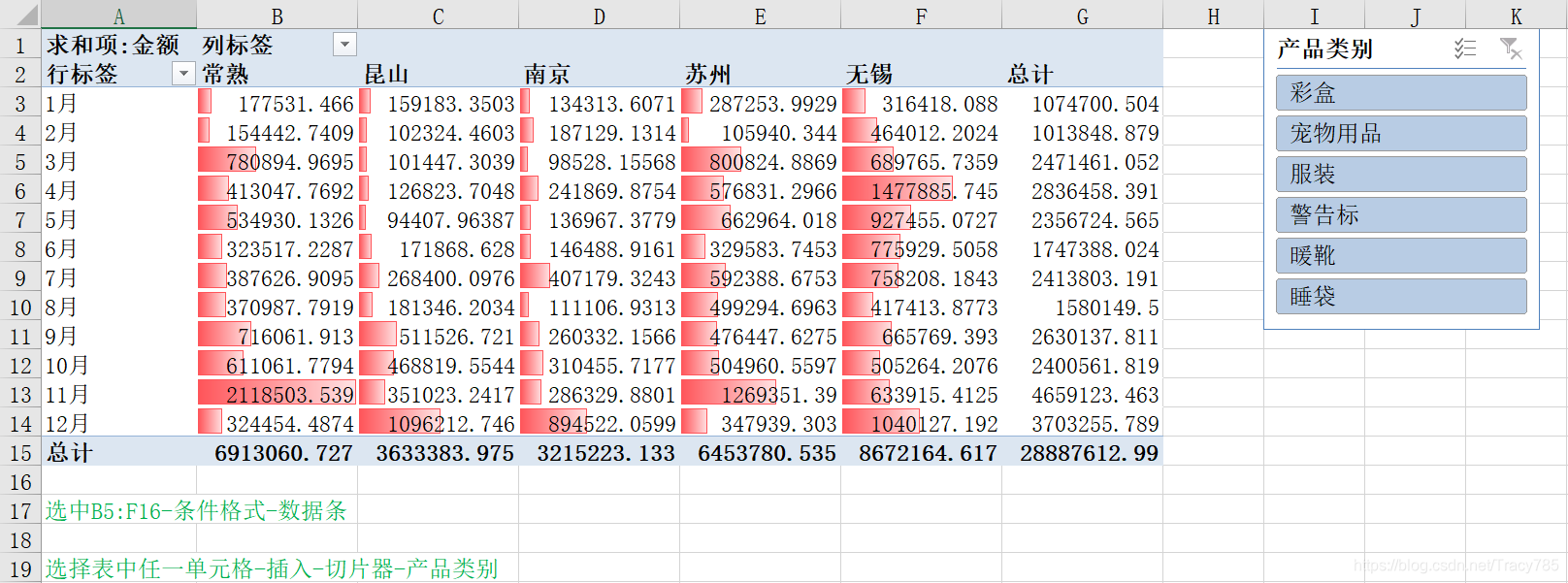Select column G header
Viewport: 1568px width, 583px height.
(1083, 16)
